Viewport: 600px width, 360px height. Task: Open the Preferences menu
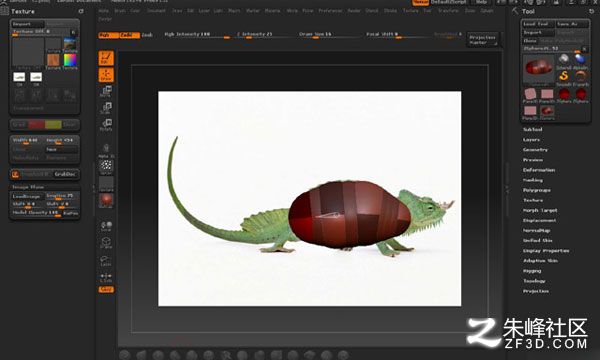(x=330, y=11)
